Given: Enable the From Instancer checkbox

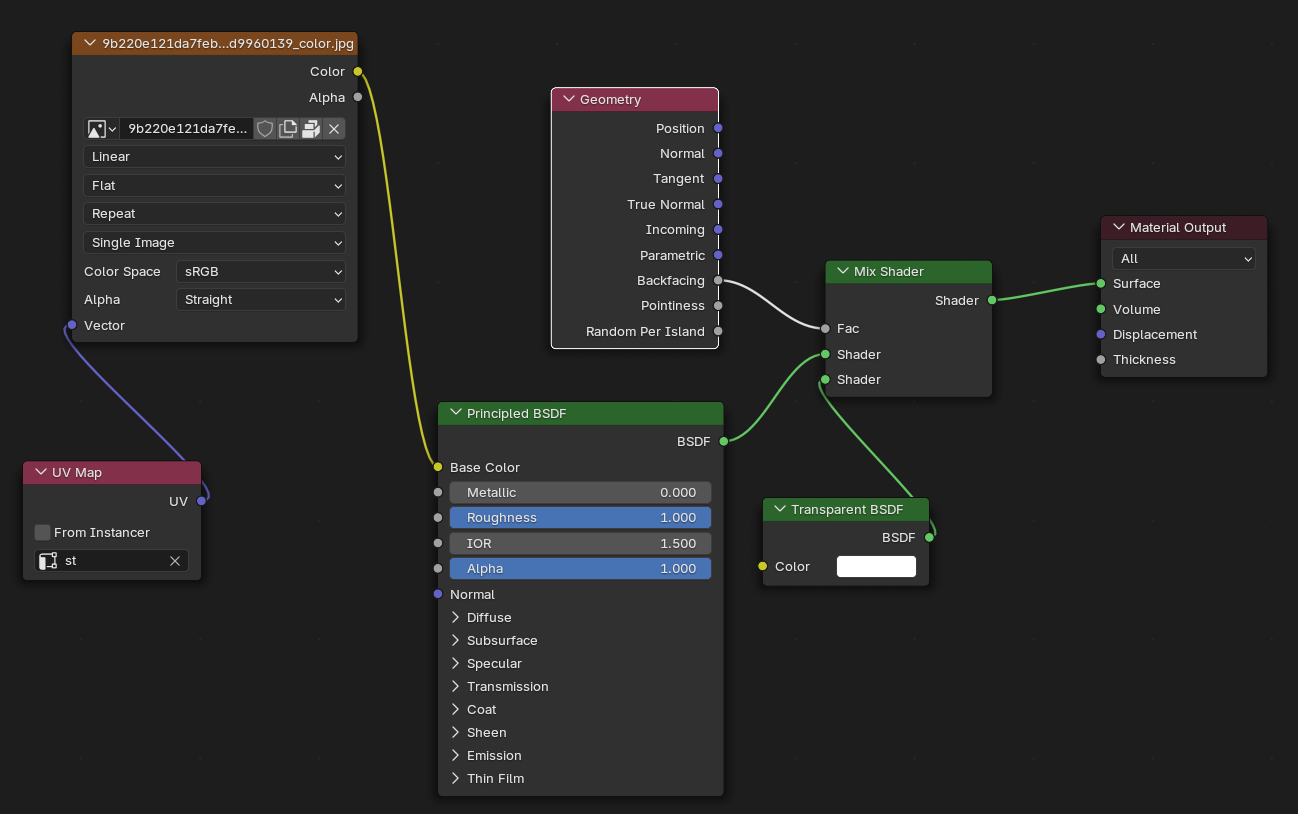Looking at the screenshot, I should 42,533.
